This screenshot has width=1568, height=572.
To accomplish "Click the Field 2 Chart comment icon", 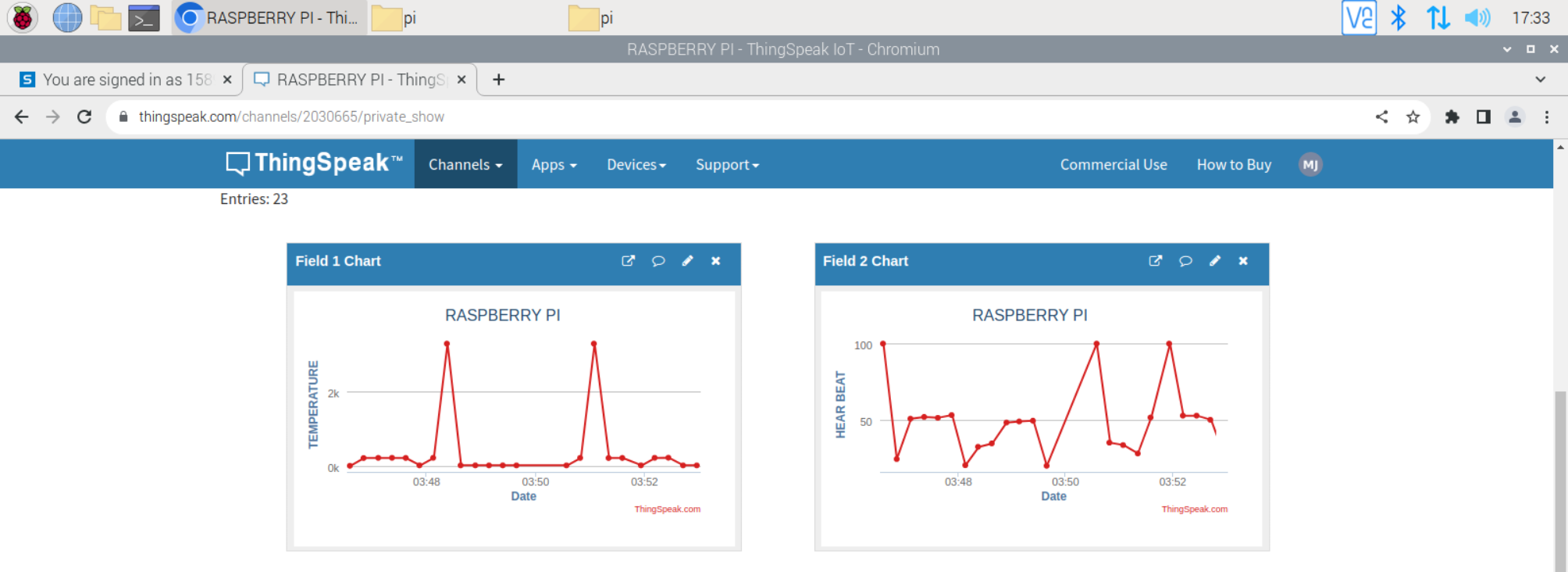I will click(1185, 261).
